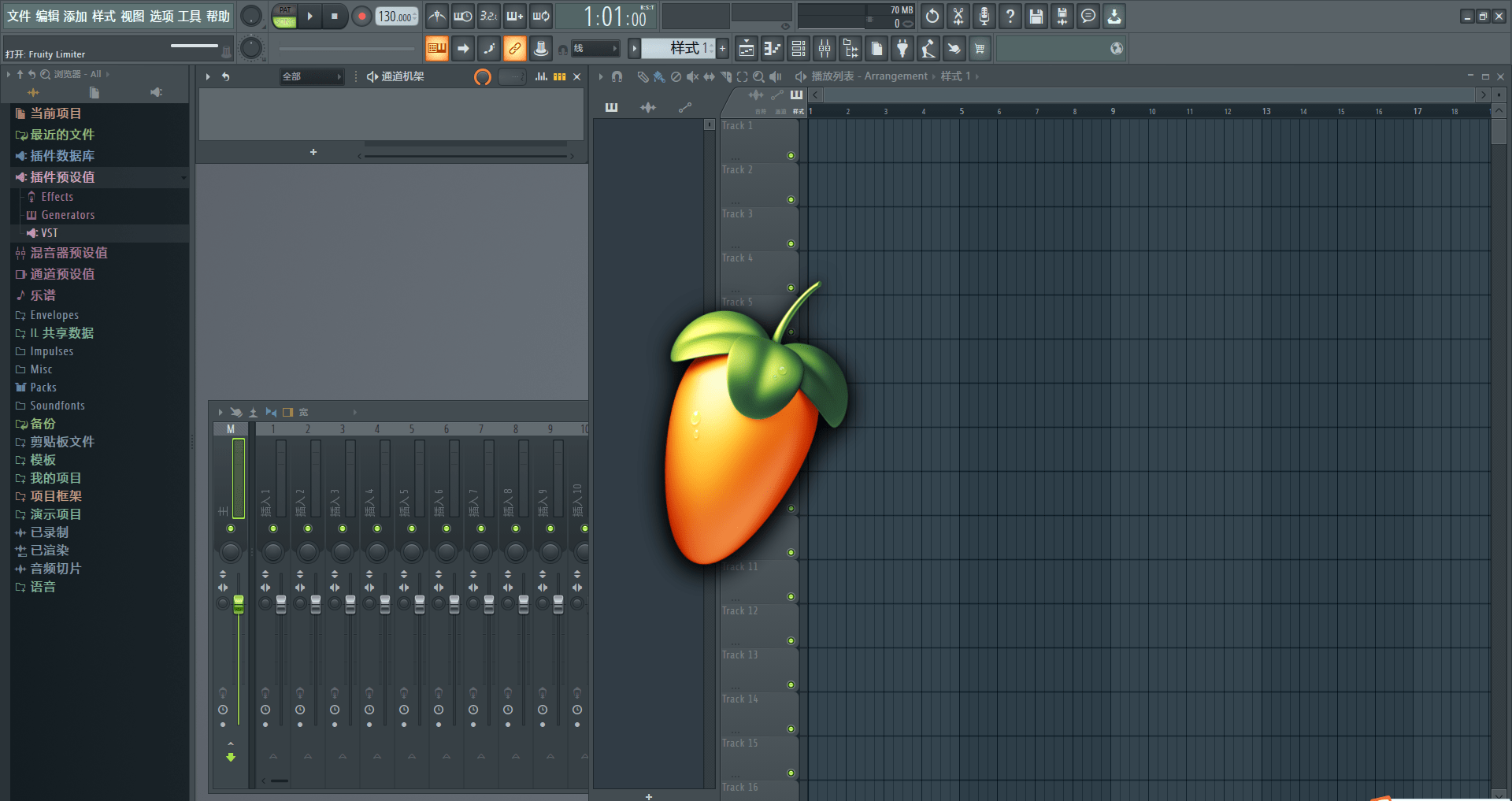Select the playlist delete tool
This screenshot has height=801, width=1512.
point(676,76)
